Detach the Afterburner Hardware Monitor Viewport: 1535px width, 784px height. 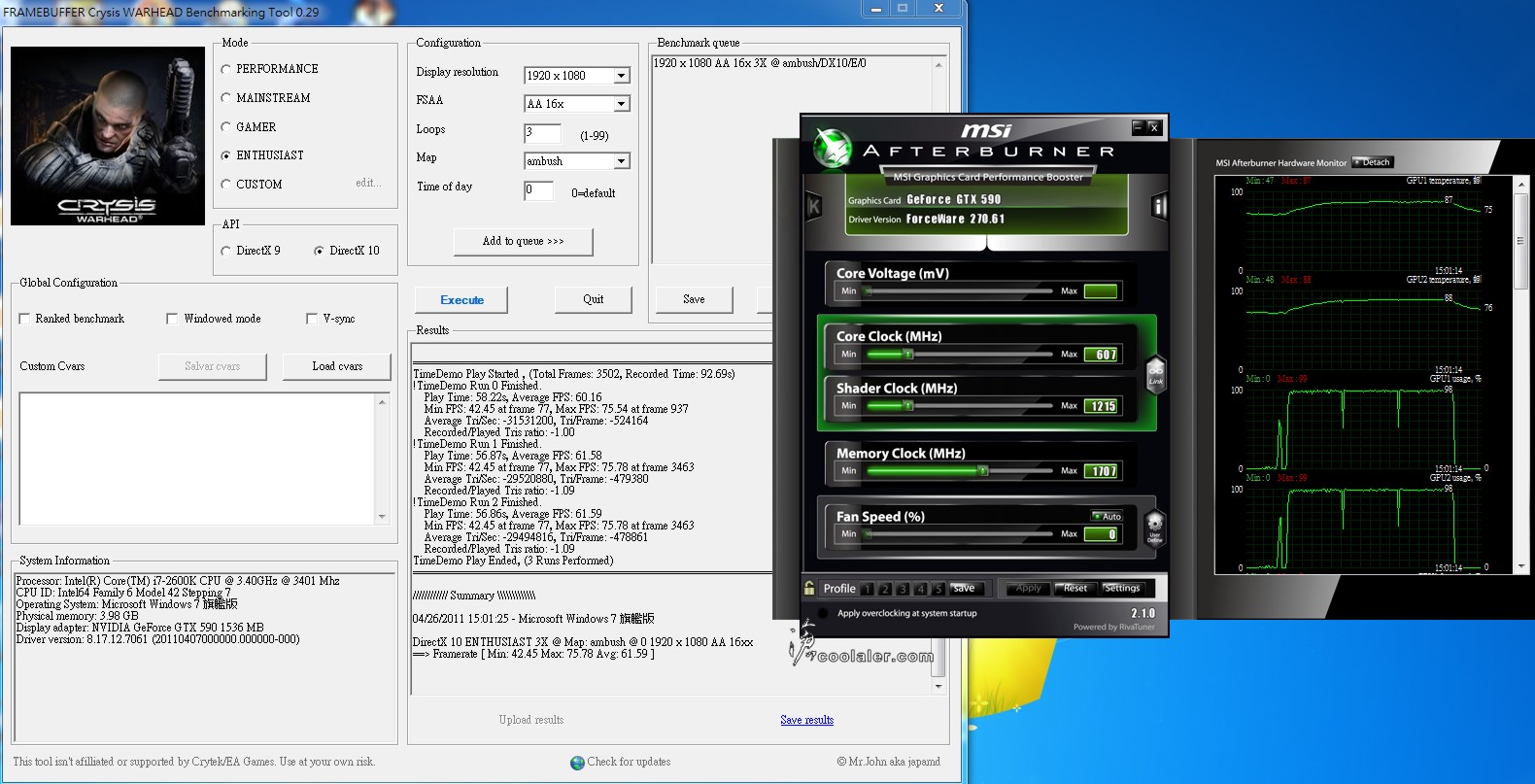pyautogui.click(x=1373, y=162)
